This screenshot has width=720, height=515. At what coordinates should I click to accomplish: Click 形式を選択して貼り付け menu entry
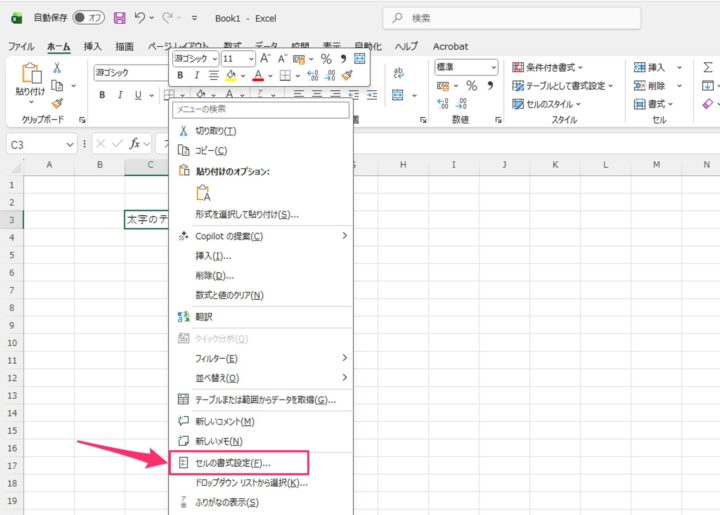coord(246,214)
